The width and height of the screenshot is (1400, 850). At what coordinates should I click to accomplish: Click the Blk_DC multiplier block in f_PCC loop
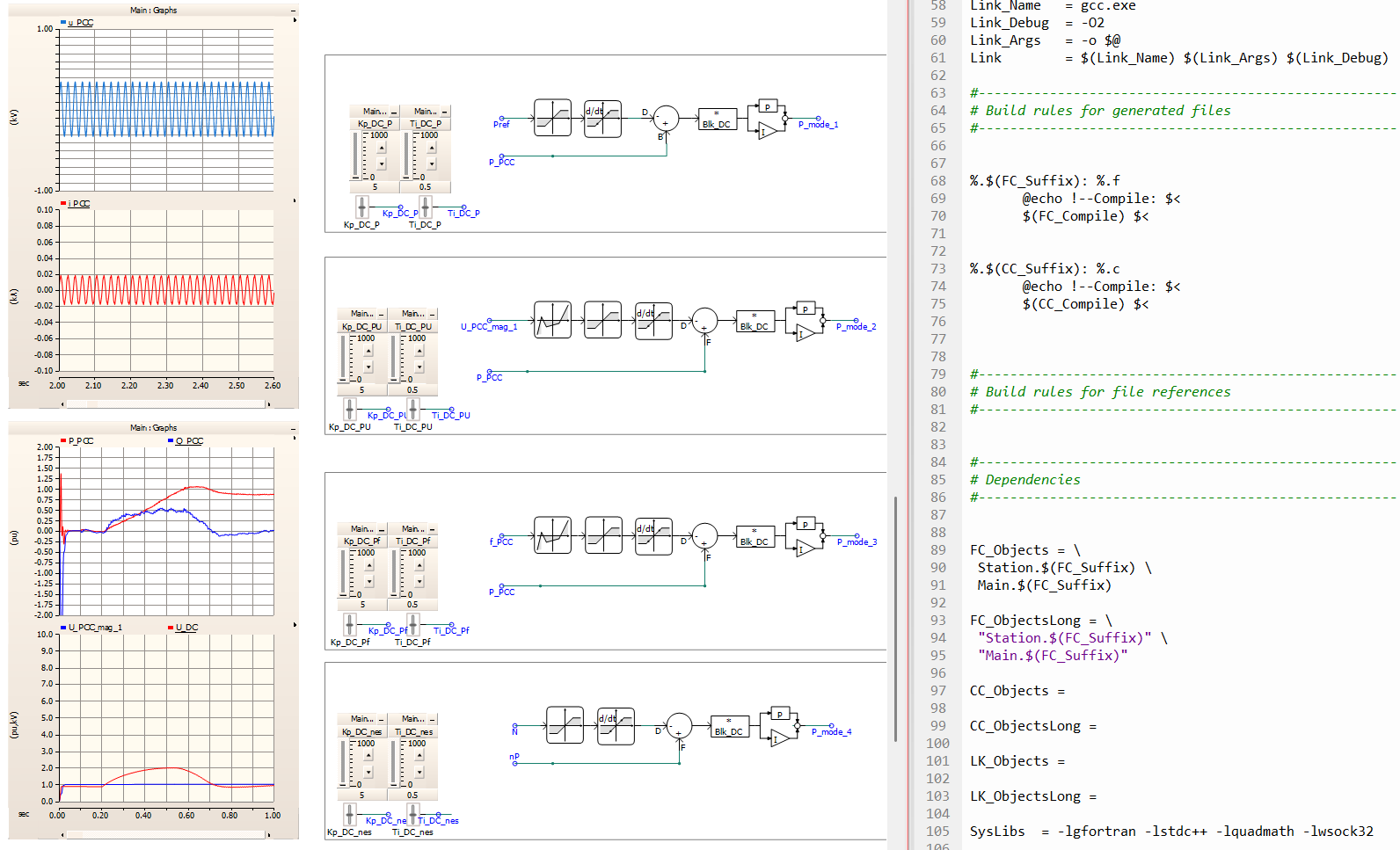point(755,537)
